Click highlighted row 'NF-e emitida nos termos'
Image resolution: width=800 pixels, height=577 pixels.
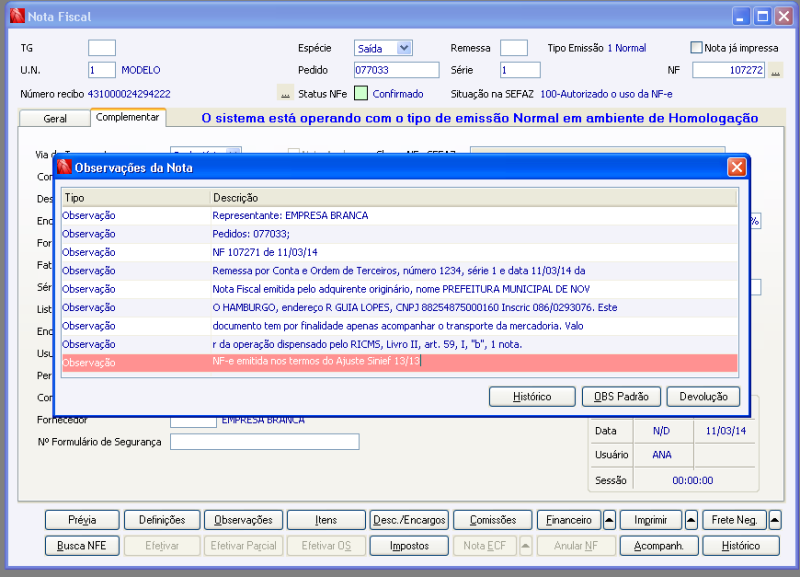(x=399, y=362)
